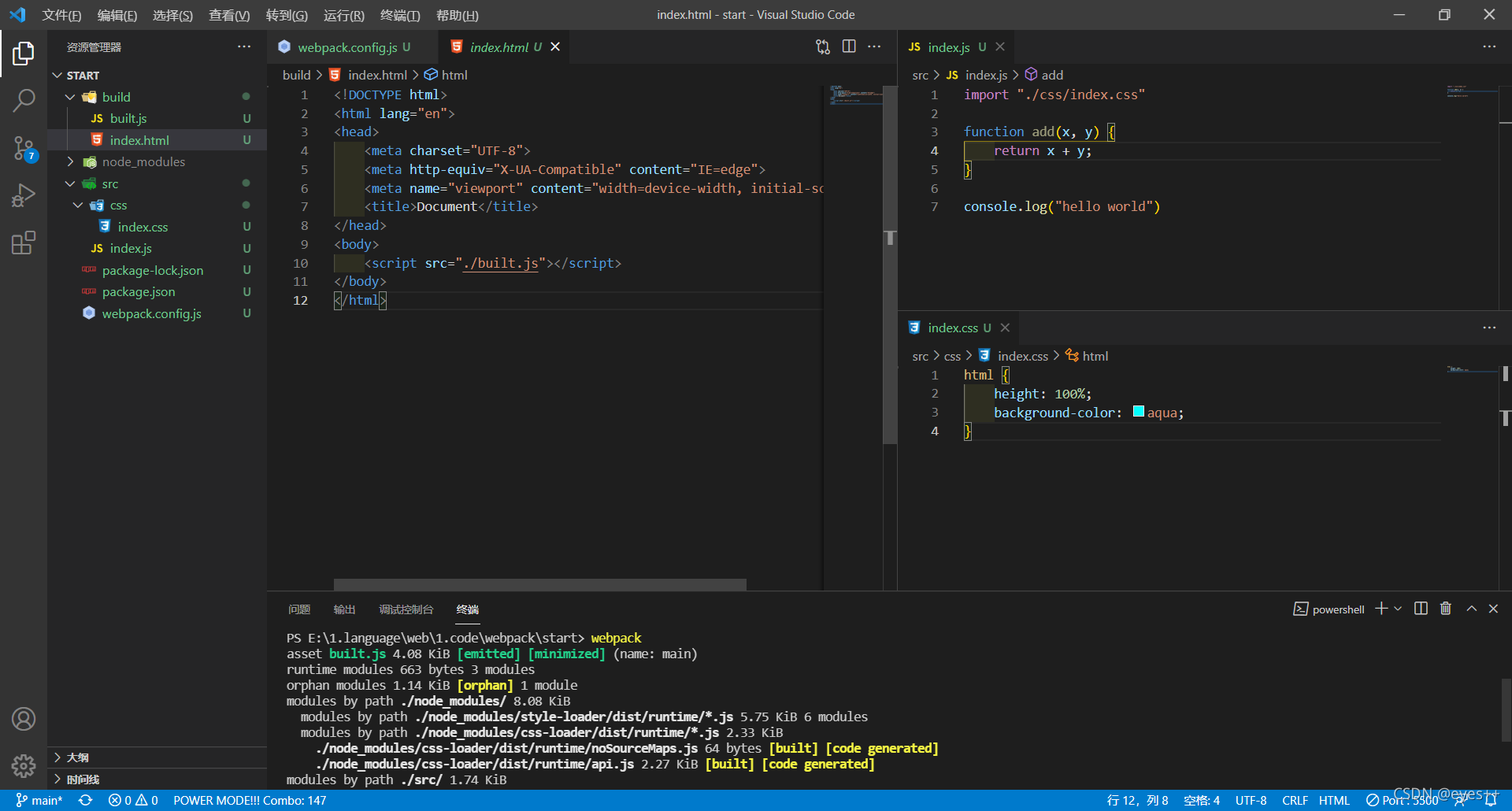Select index.js under src in tree

tap(157, 248)
